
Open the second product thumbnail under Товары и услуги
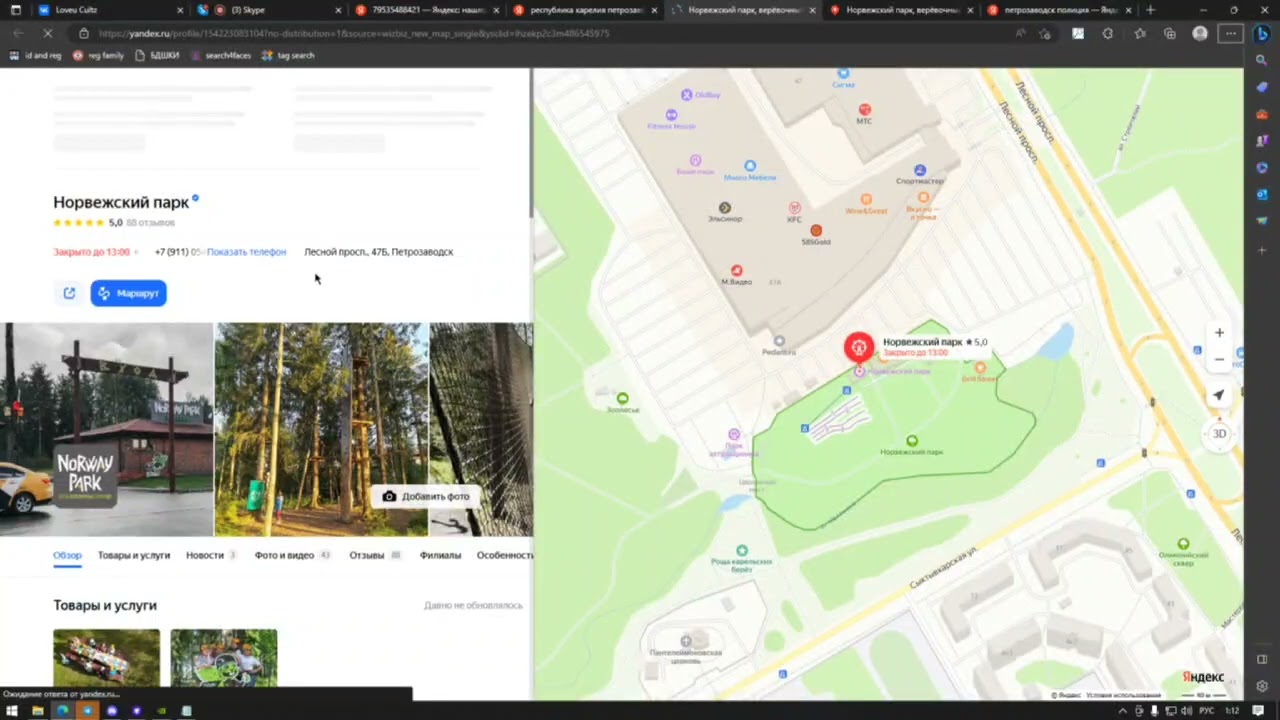point(224,657)
